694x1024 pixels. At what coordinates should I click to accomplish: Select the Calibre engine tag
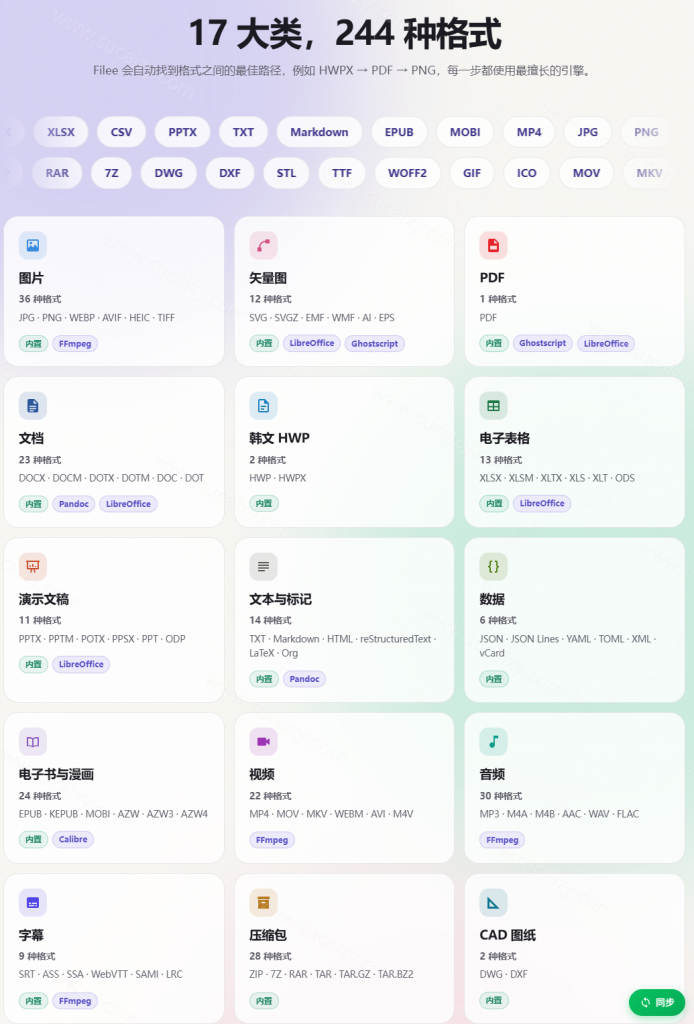click(72, 839)
